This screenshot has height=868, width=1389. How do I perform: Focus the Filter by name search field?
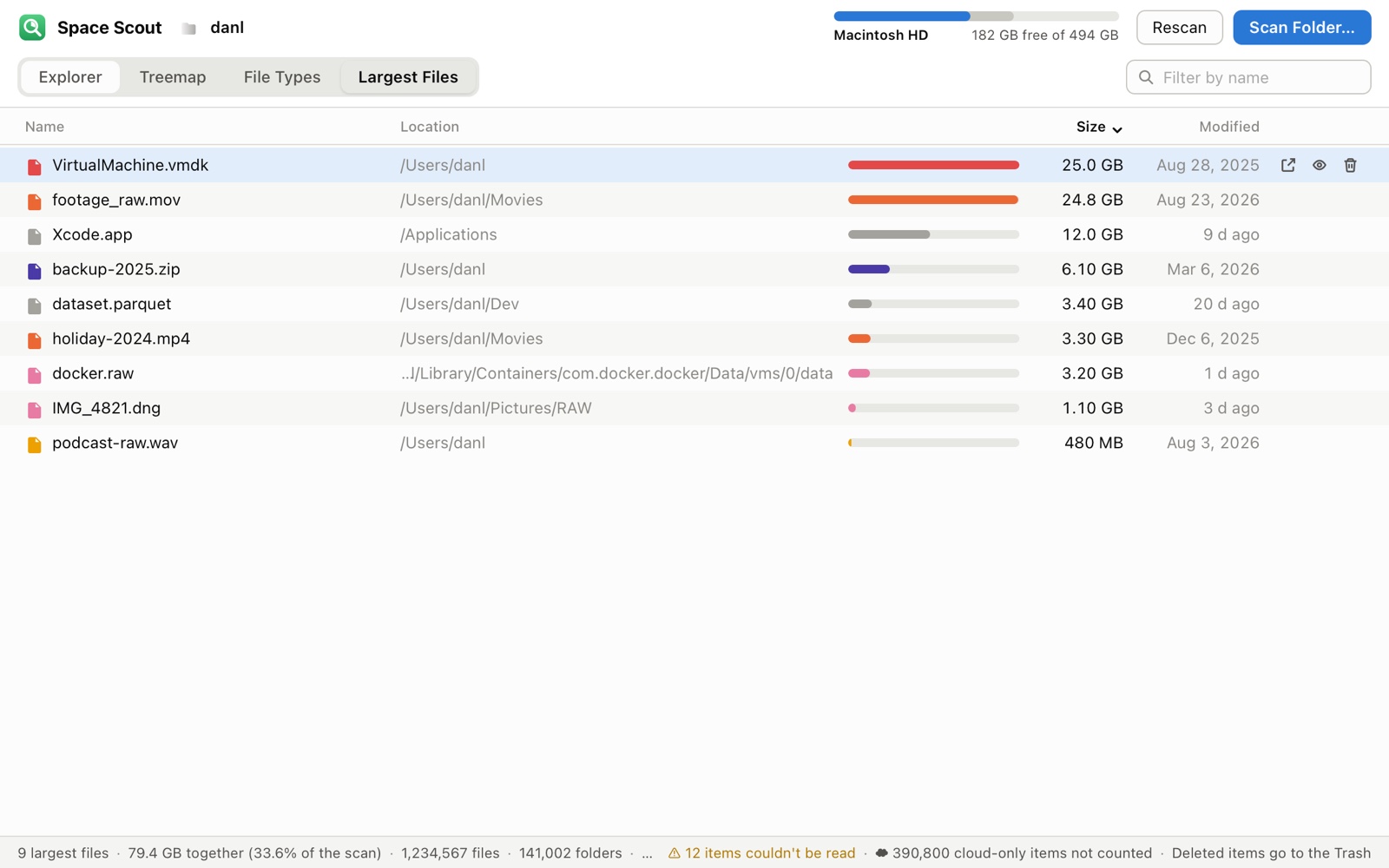tap(1248, 77)
